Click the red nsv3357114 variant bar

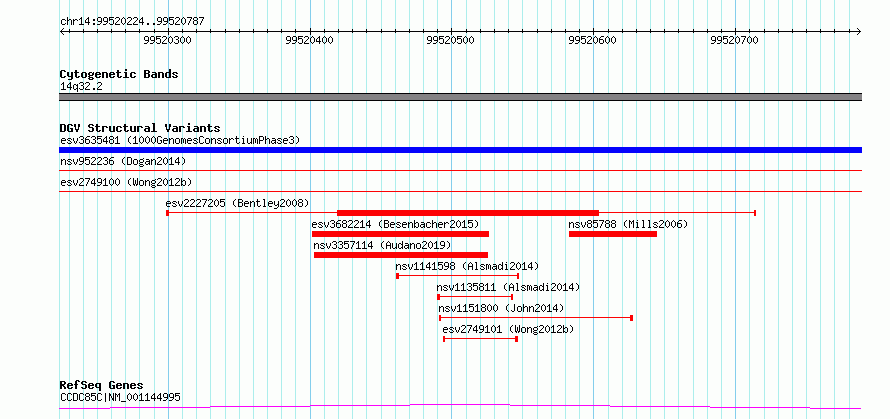(401, 255)
